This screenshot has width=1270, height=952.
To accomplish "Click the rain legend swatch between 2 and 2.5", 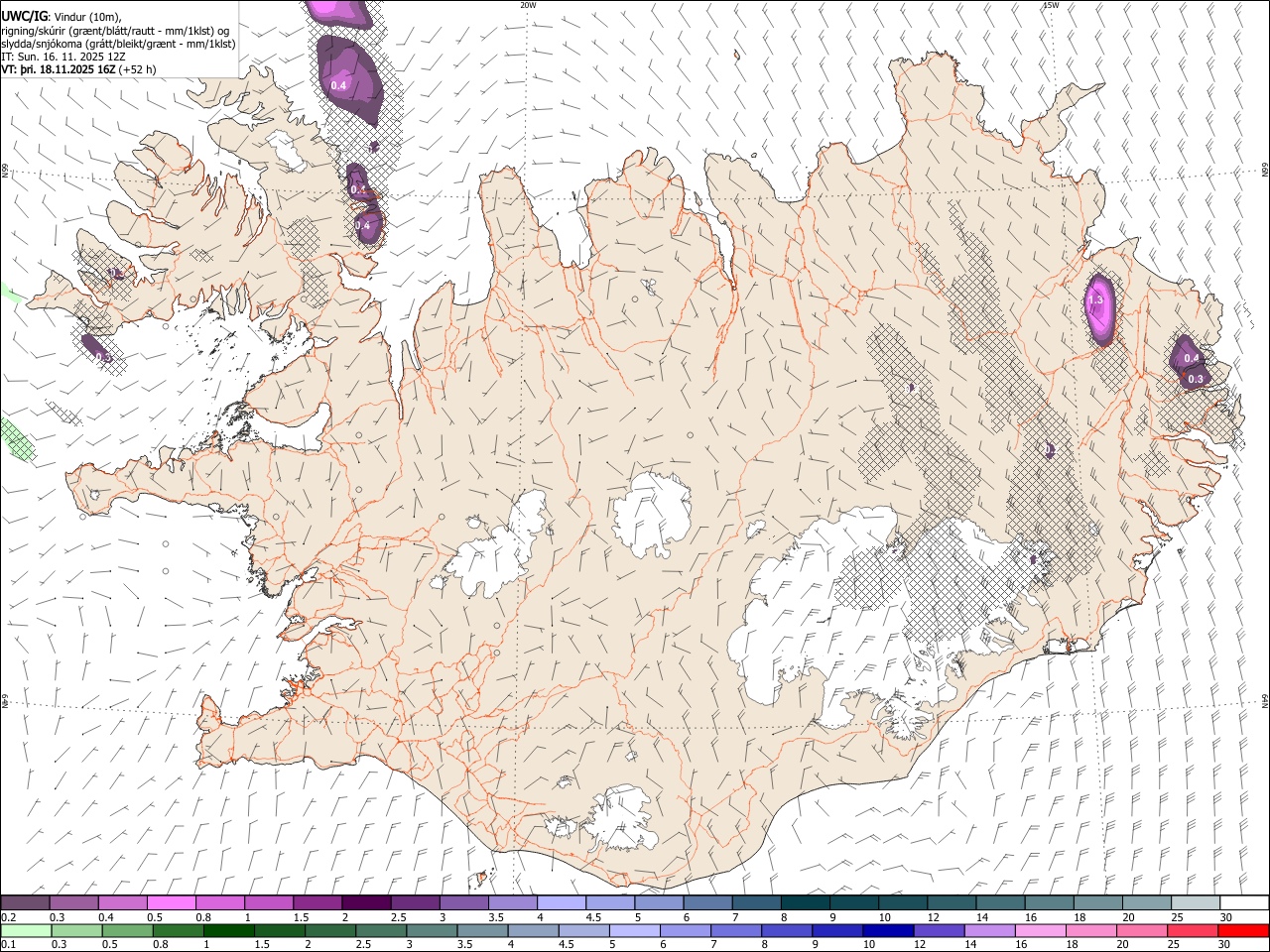I will (329, 931).
